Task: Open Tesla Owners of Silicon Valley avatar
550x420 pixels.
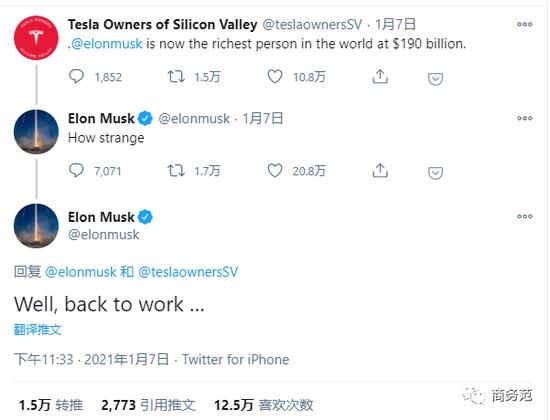Action: point(36,38)
